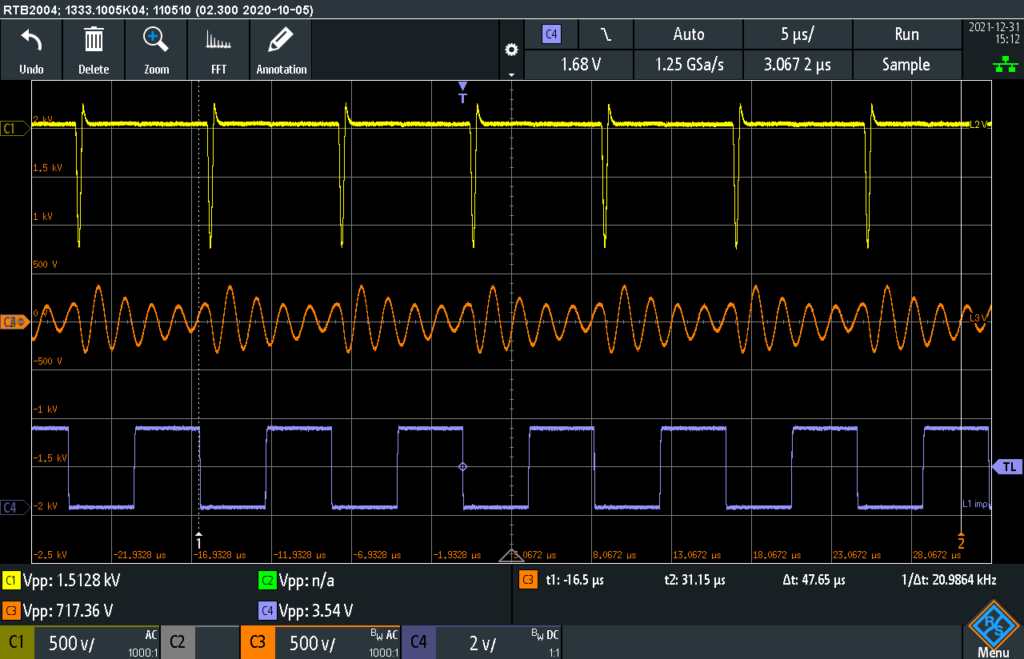Open the Auto trigger mode setting
The width and height of the screenshot is (1024, 659).
click(688, 34)
